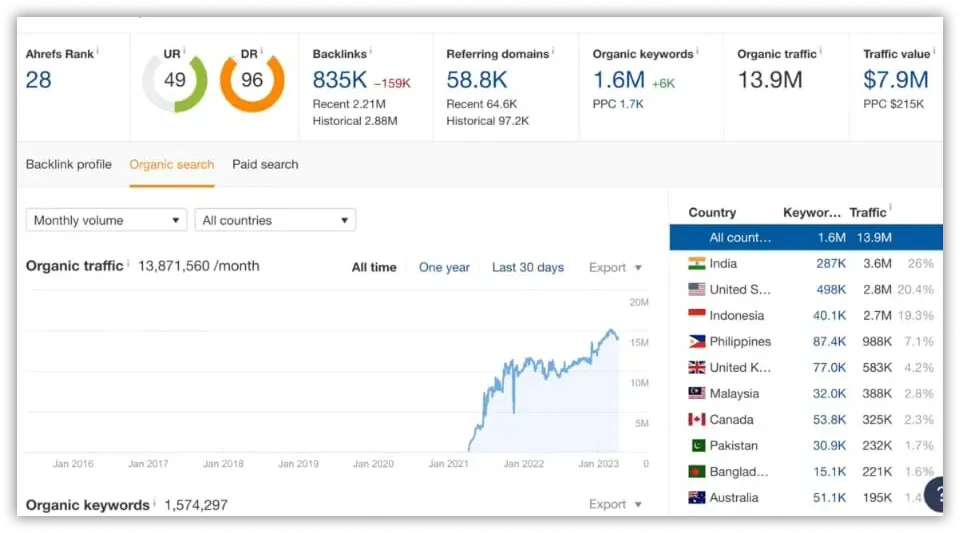Click the organic traffic chart peak
The width and height of the screenshot is (960, 533).
pyautogui.click(x=610, y=330)
